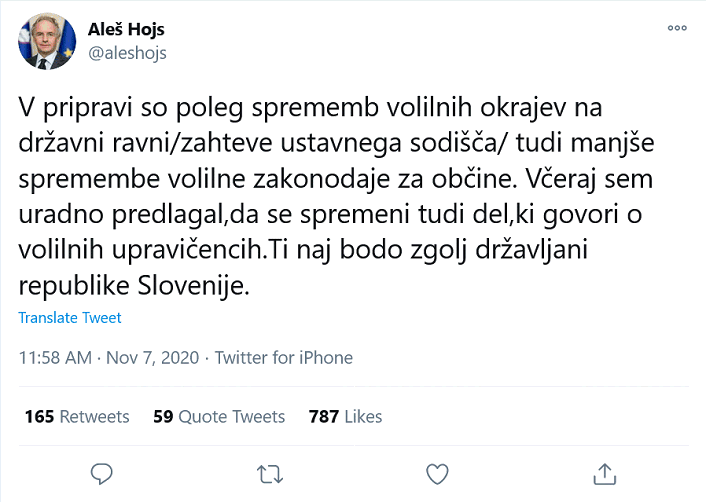Click the "Nov 7, 2020" date text

[x=153, y=358]
